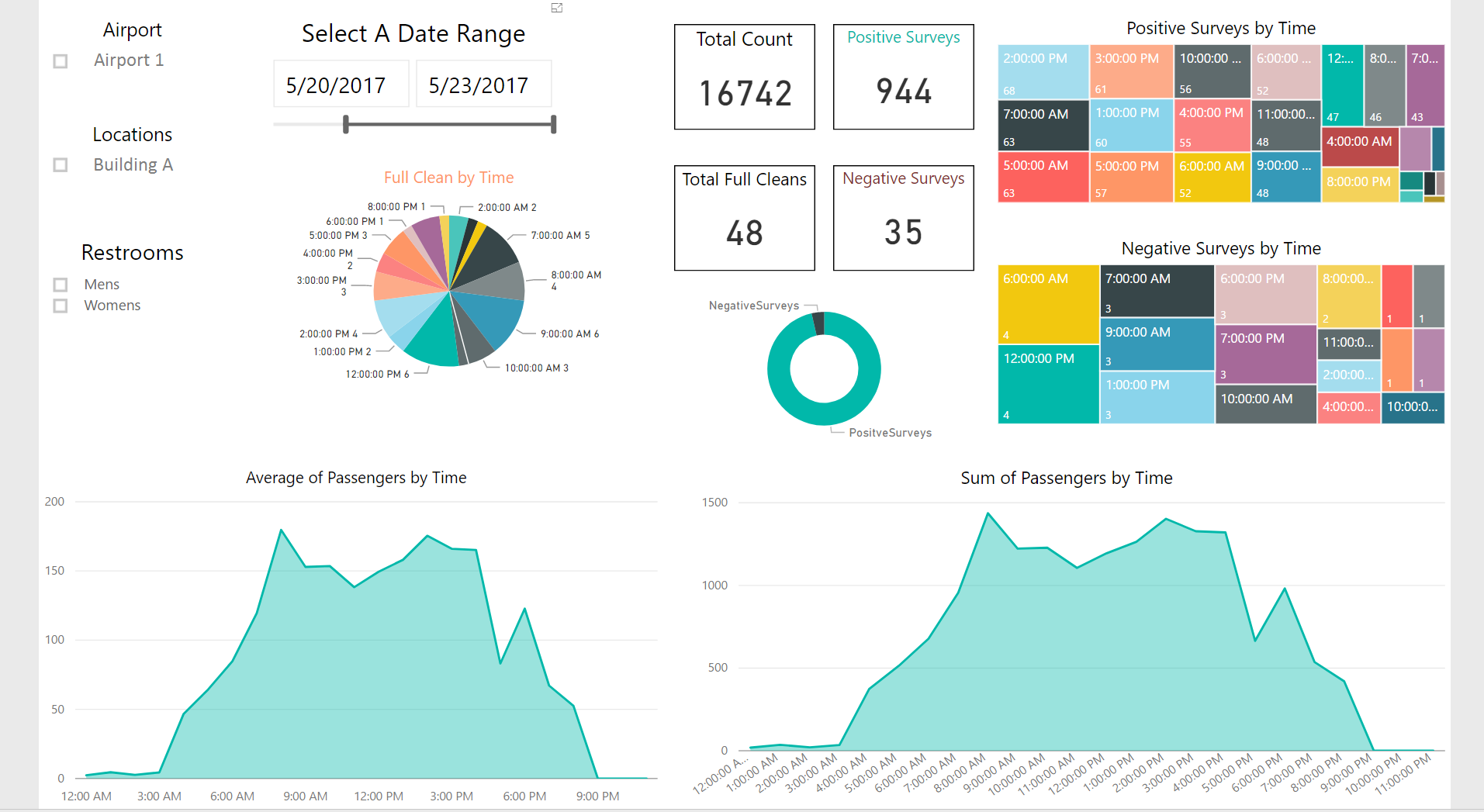Enable the Mens restroom filter

pyautogui.click(x=61, y=285)
